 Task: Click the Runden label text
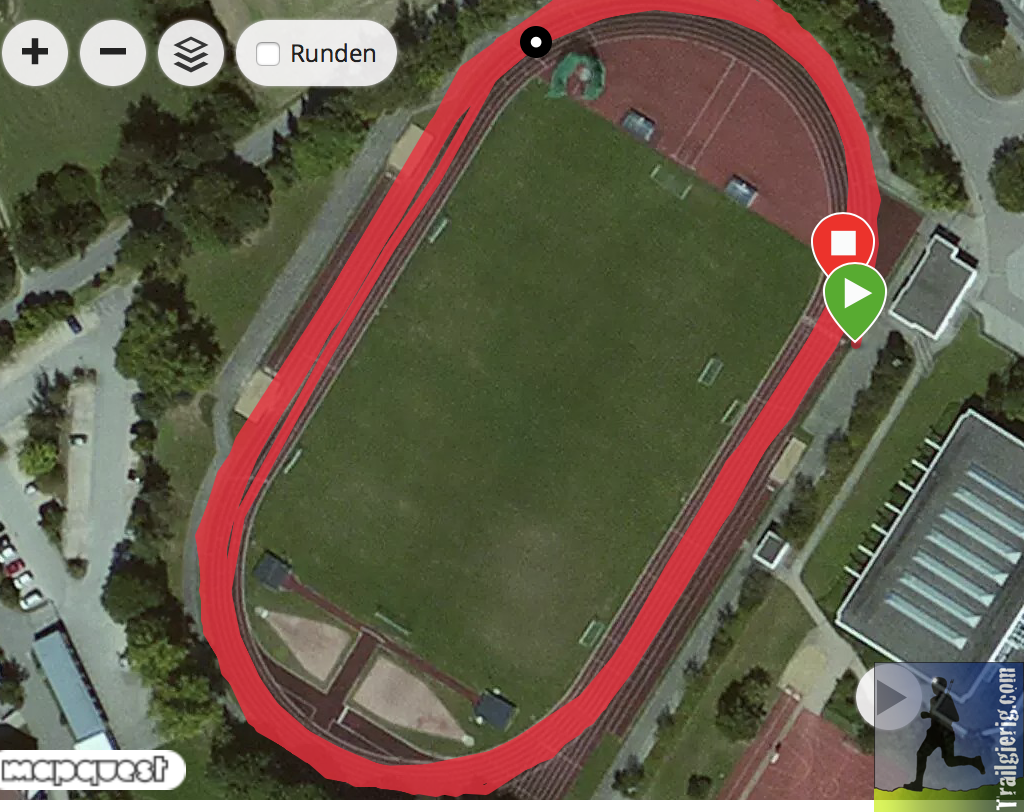333,54
